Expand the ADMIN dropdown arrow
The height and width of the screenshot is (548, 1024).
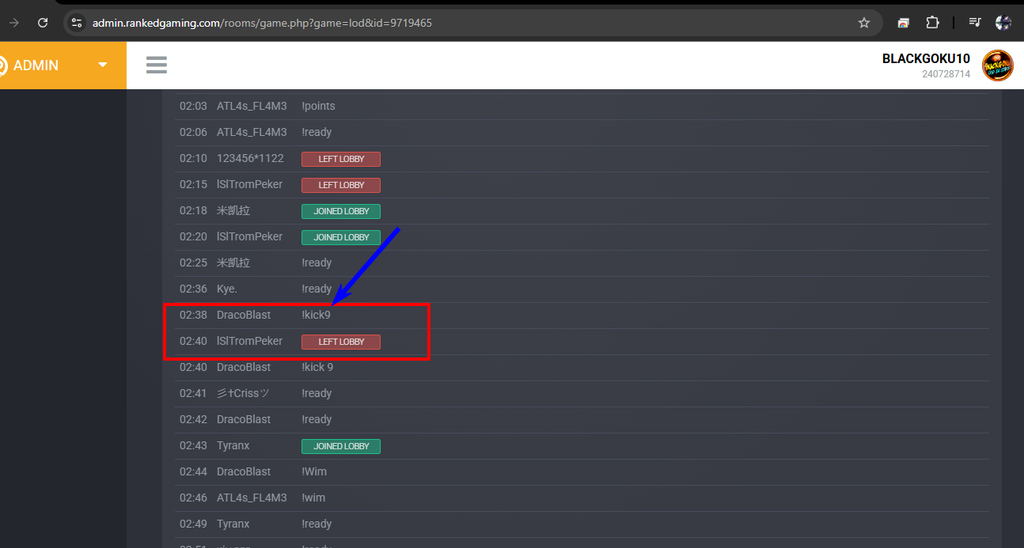point(103,65)
